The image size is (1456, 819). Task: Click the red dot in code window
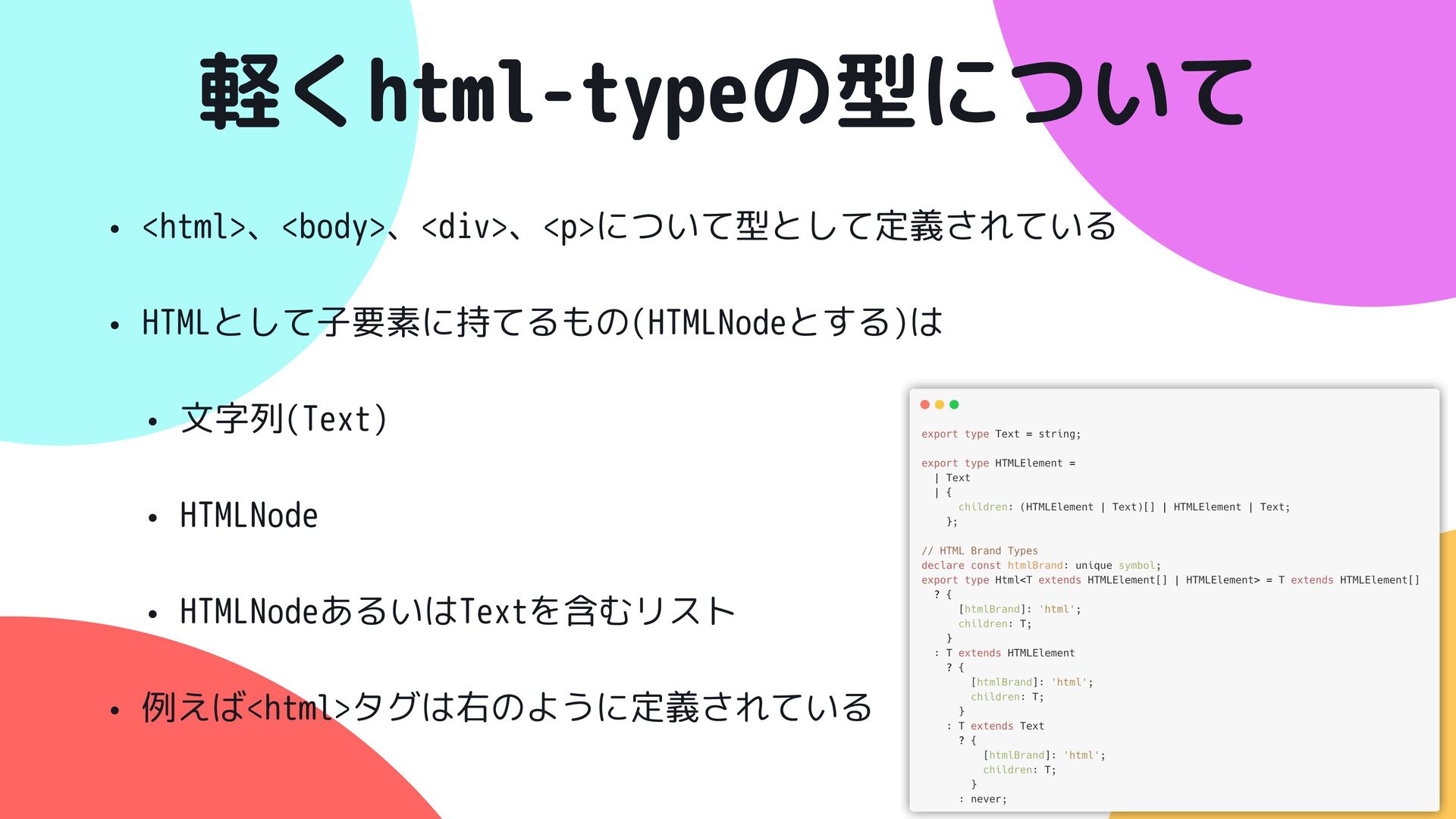tap(924, 405)
